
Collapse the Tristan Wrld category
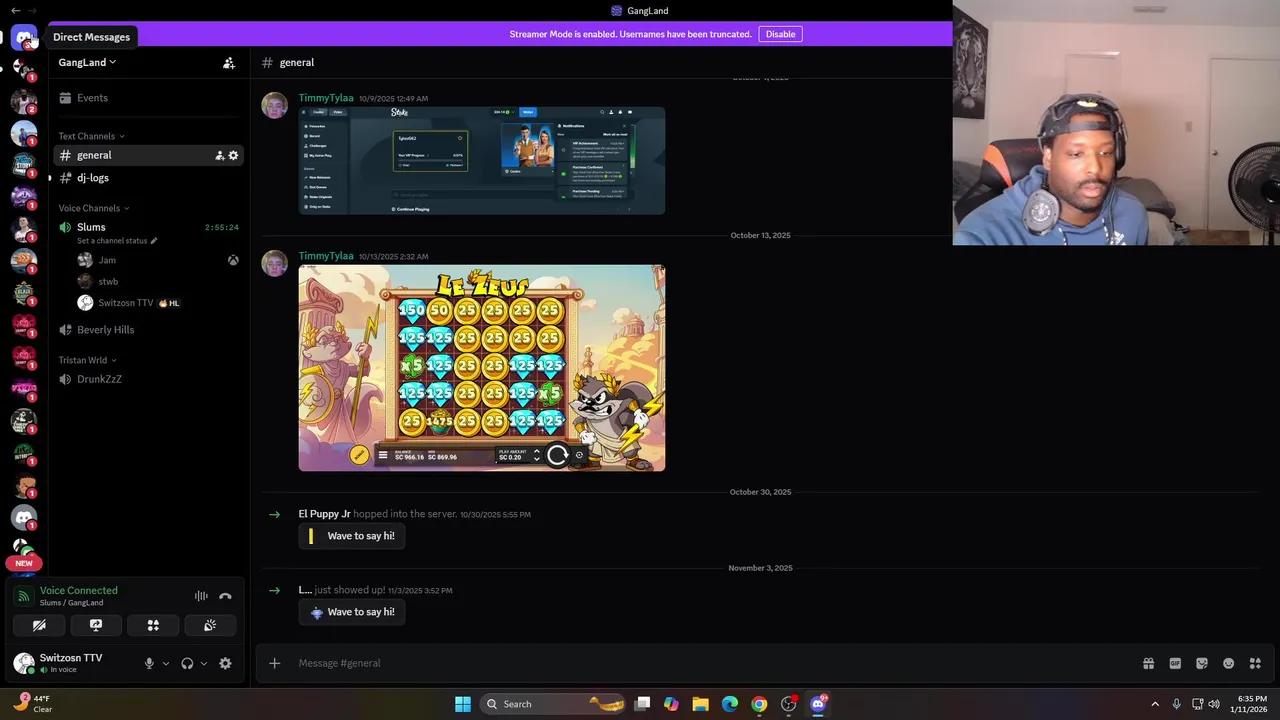87,360
